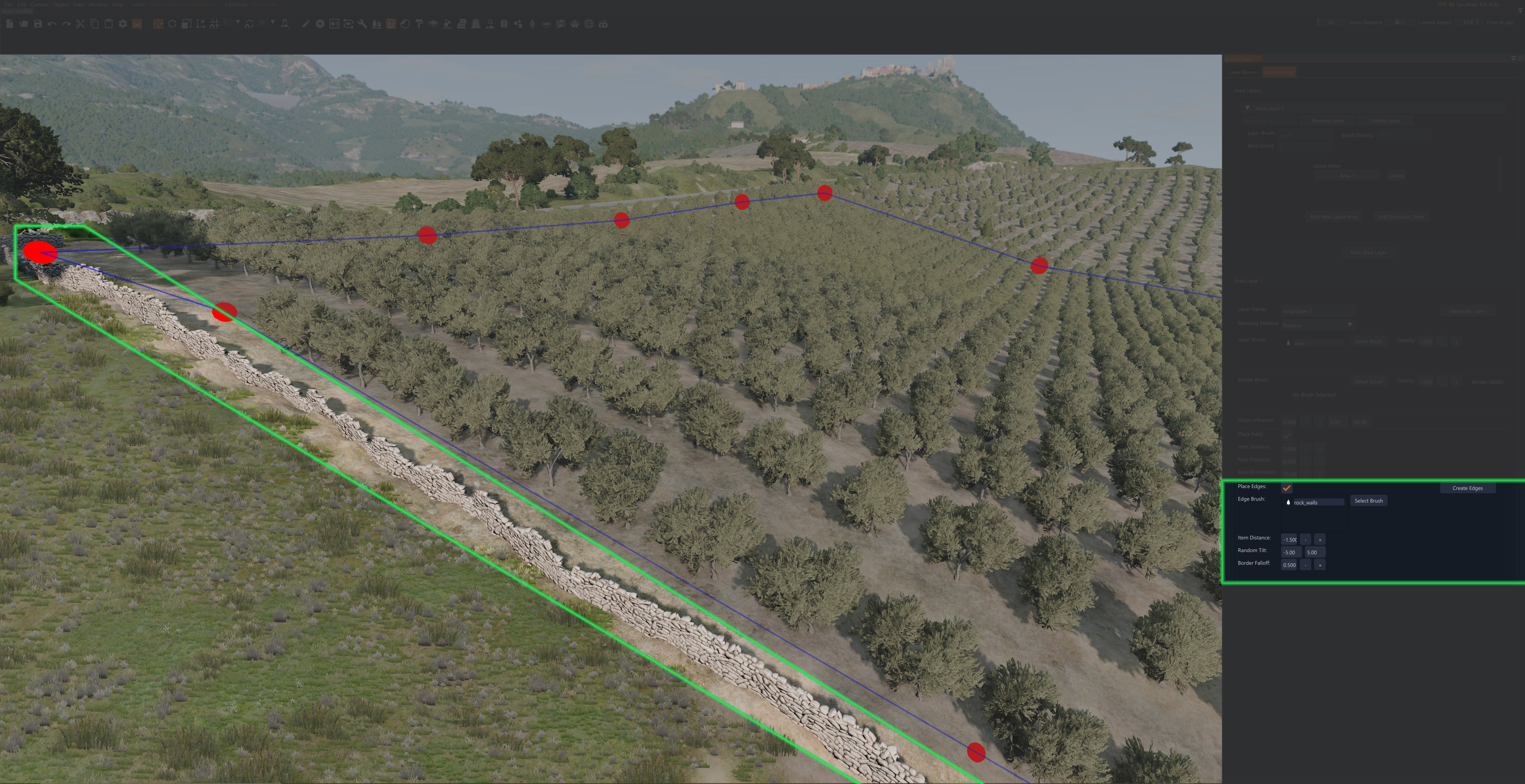The height and width of the screenshot is (784, 1525).
Task: Click the edge Item Distance -1.500 field
Action: click(x=1289, y=540)
